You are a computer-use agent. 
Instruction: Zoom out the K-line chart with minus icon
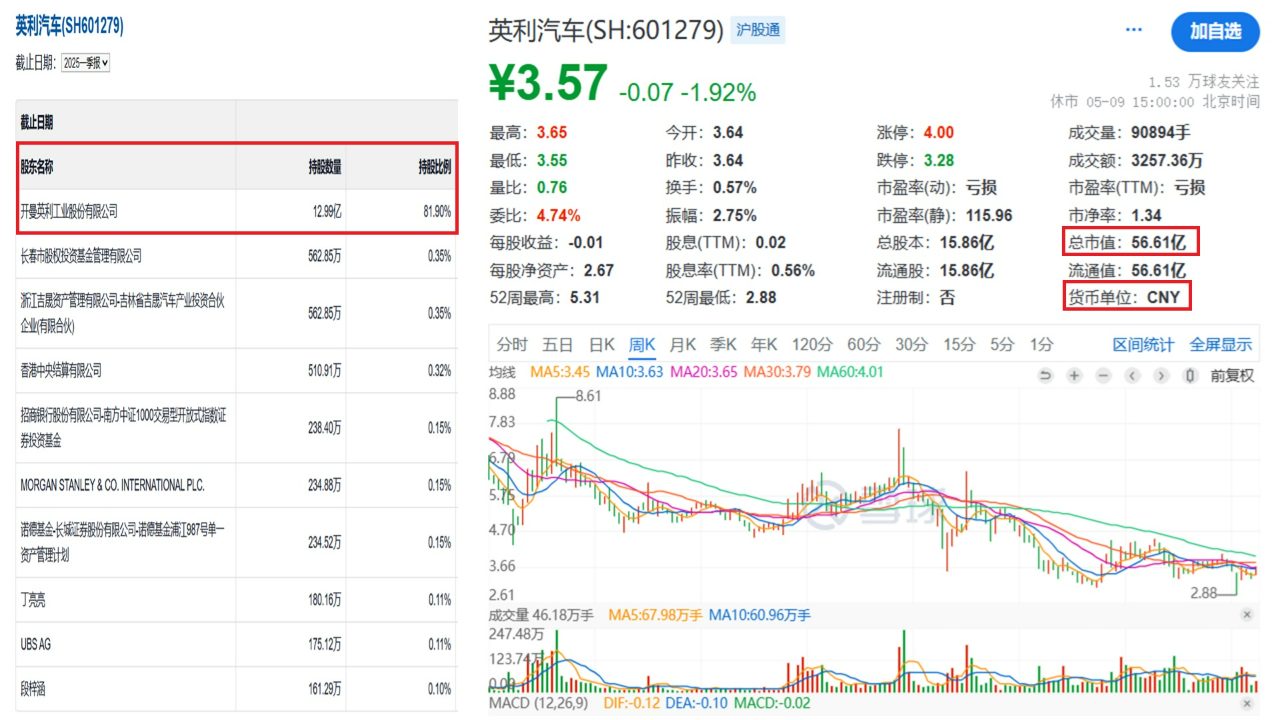(1103, 376)
